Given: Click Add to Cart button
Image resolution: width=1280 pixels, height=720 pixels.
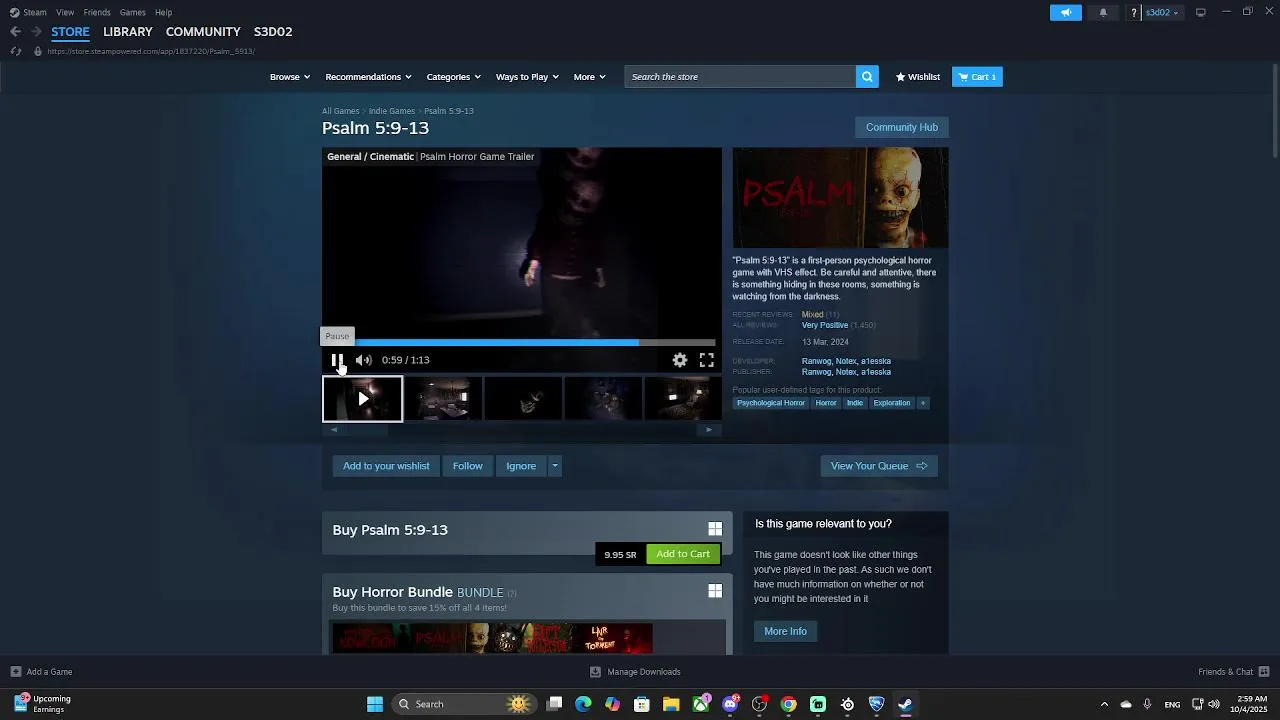Looking at the screenshot, I should pos(683,554).
